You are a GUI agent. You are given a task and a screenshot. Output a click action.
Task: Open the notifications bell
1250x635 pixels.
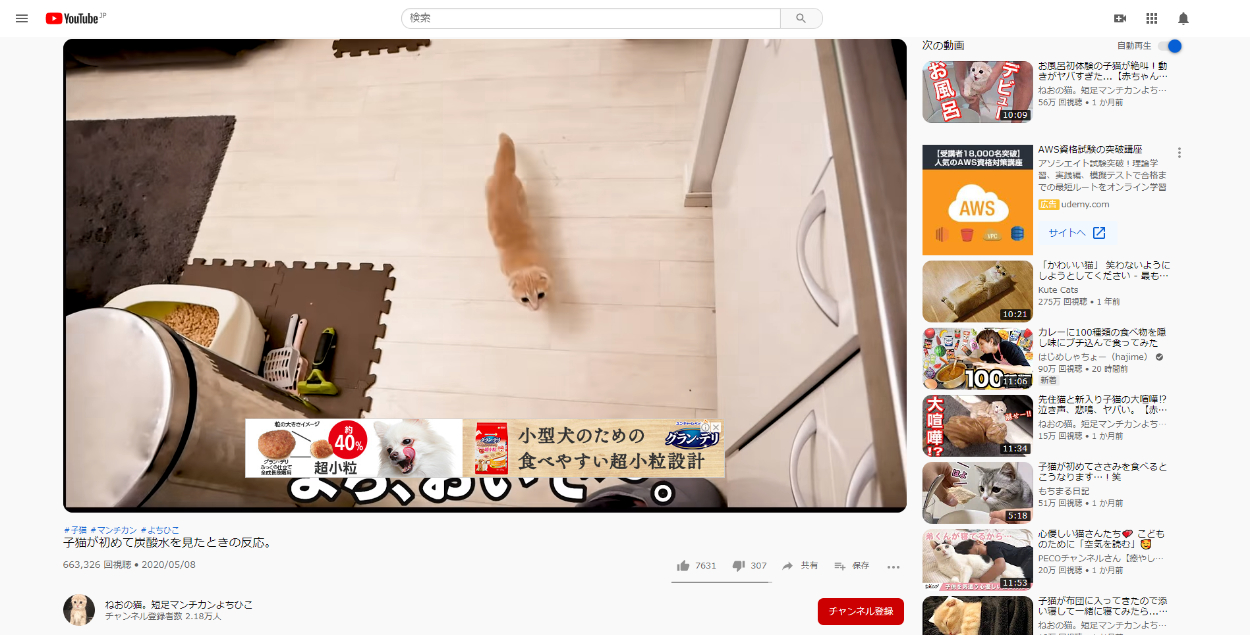[x=1183, y=18]
